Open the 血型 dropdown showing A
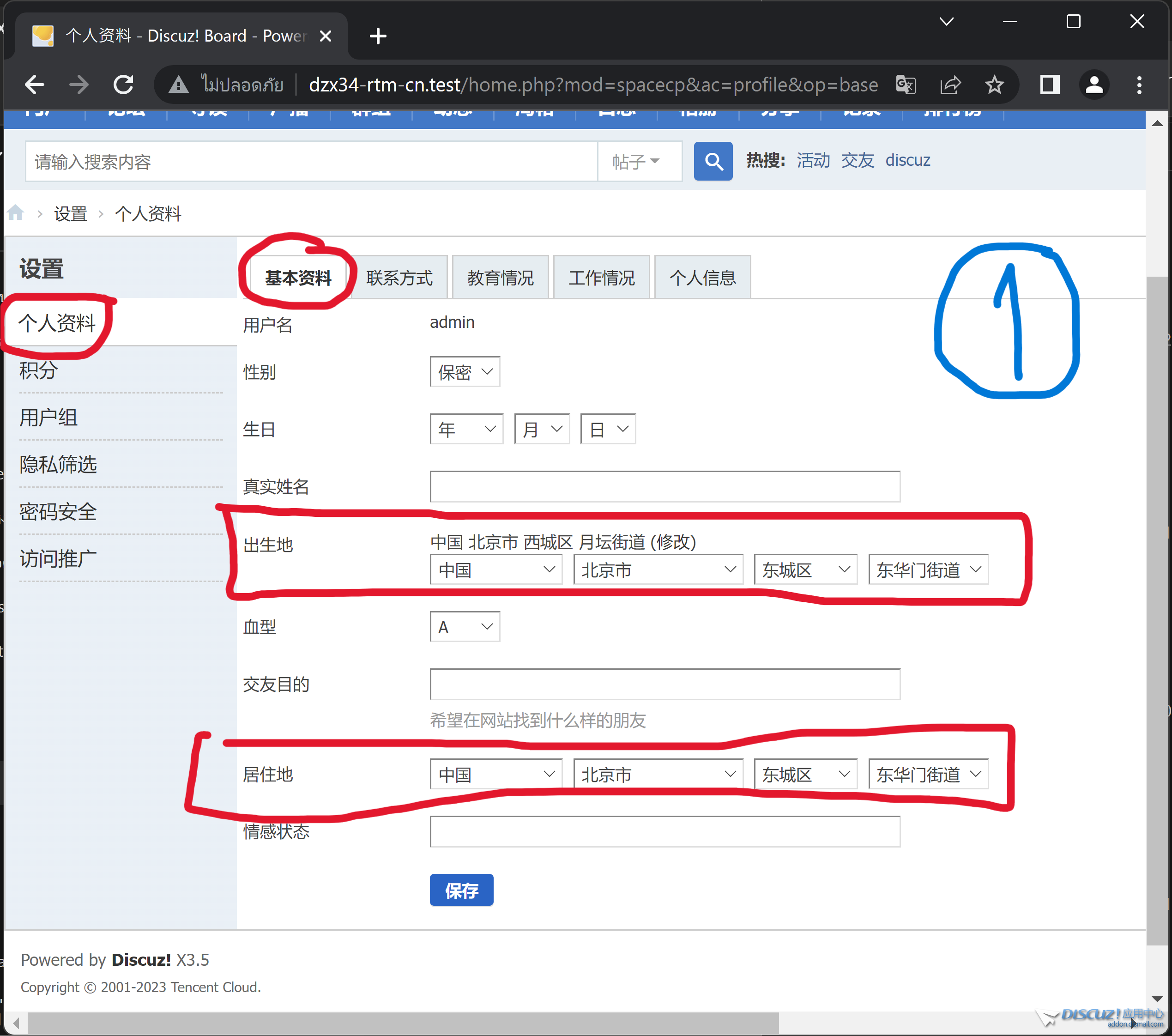Viewport: 1172px width, 1036px height. [x=465, y=626]
